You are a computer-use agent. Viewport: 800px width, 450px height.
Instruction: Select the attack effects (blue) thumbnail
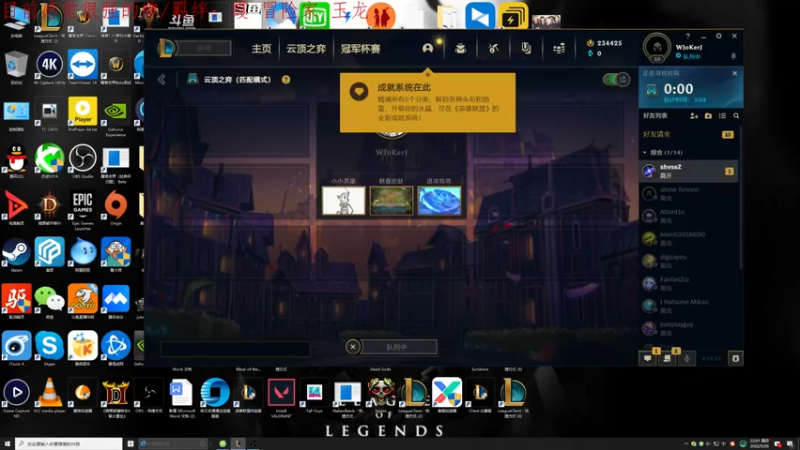[x=439, y=201]
